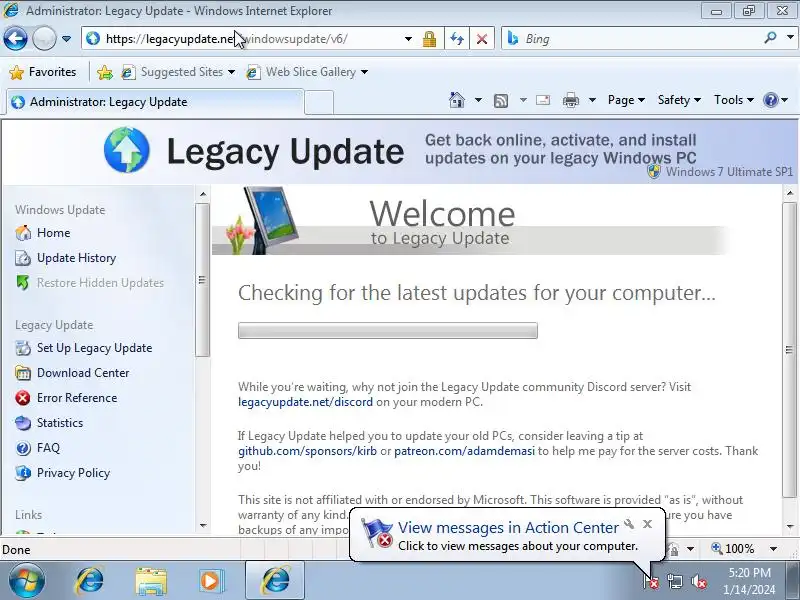Click the muted volume tray icon
800x600 pixels.
click(699, 581)
